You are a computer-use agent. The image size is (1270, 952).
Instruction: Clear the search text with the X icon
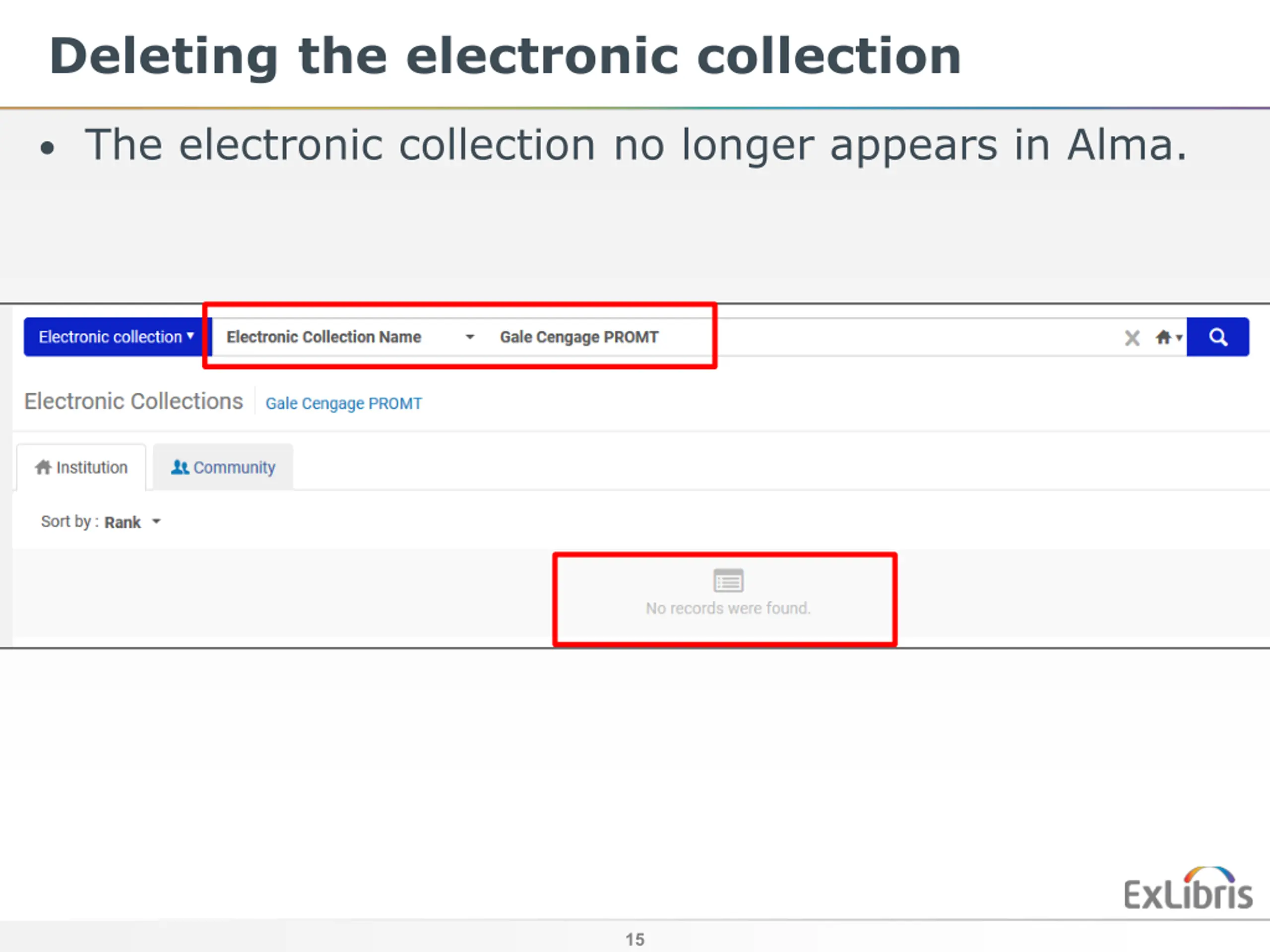(1132, 338)
